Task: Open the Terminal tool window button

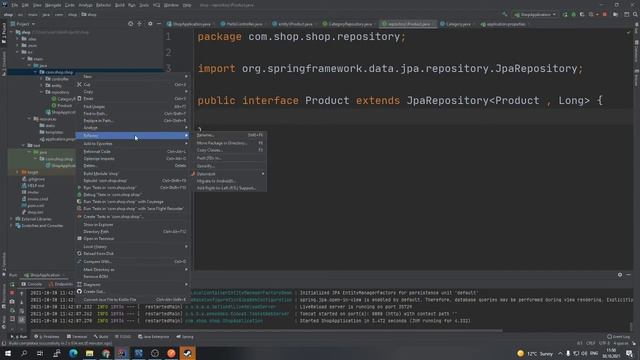Action: tap(77, 337)
